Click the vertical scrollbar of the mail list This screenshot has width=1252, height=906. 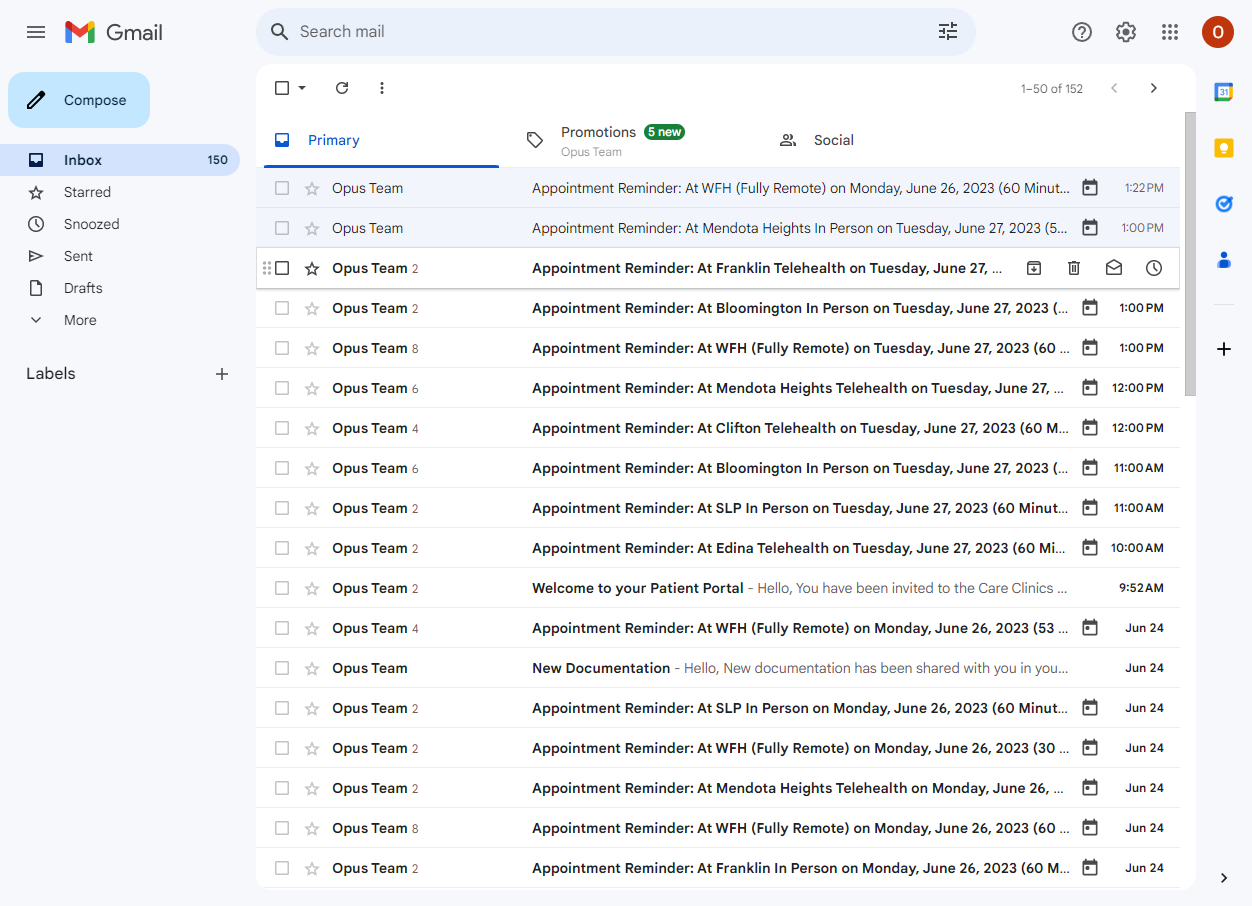tap(1190, 254)
